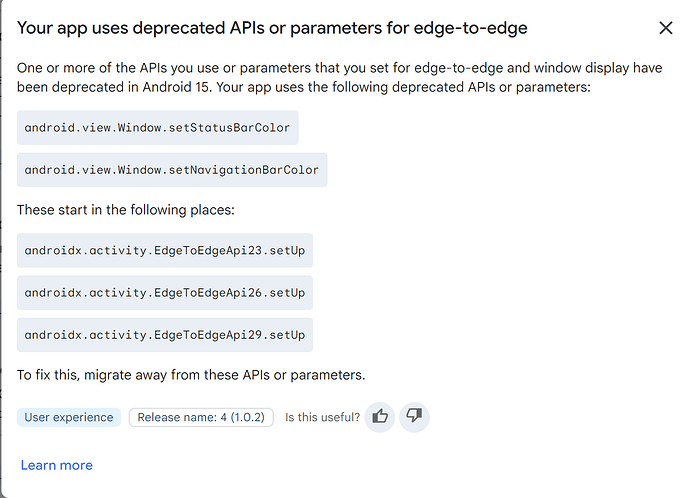Screen dimensions: 690x498
Task: Select the User experience tag
Action: click(x=69, y=417)
